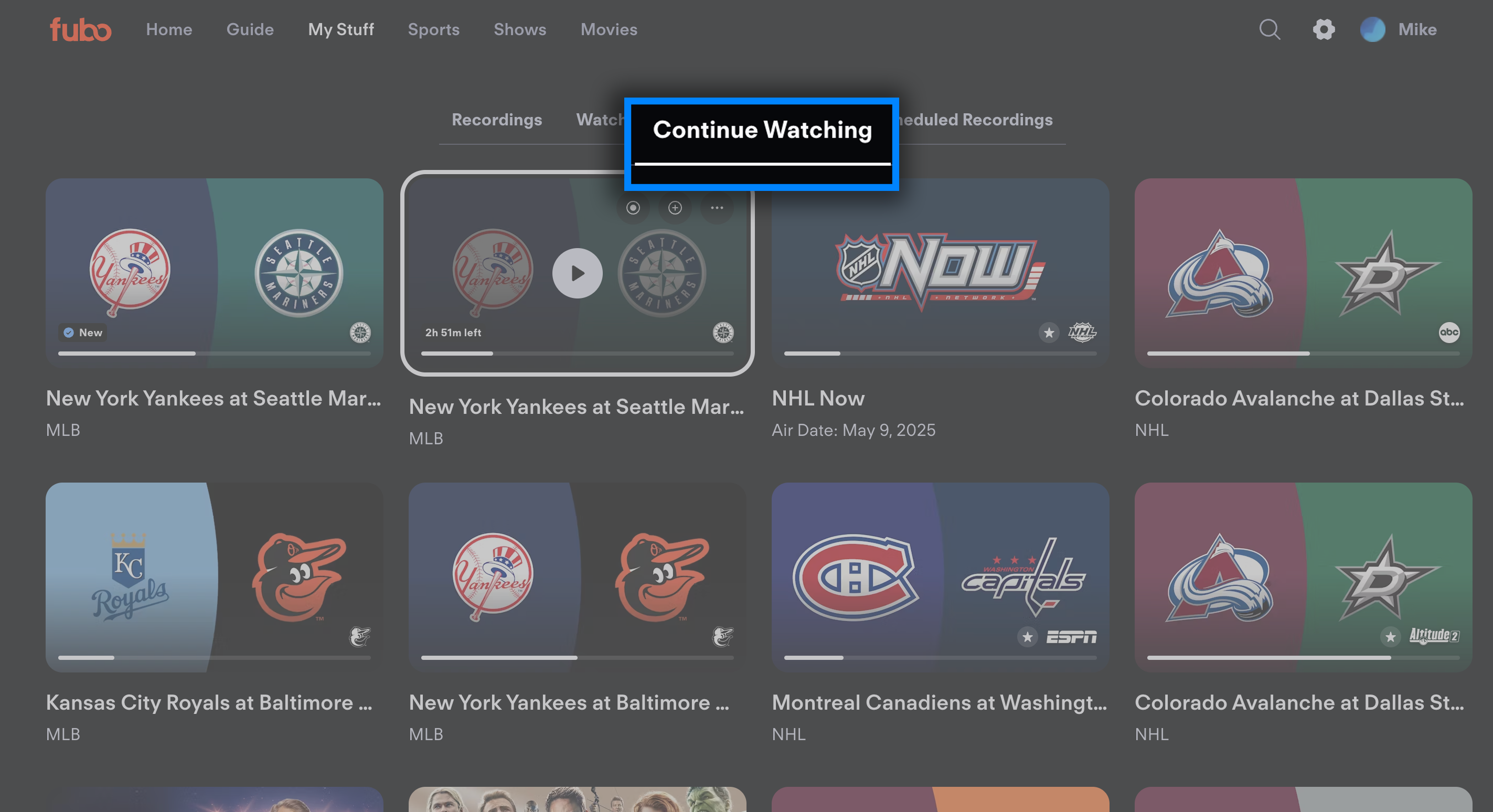1493x812 pixels.
Task: Click ESPN logo on Canadiens at Capitals card
Action: click(1071, 637)
